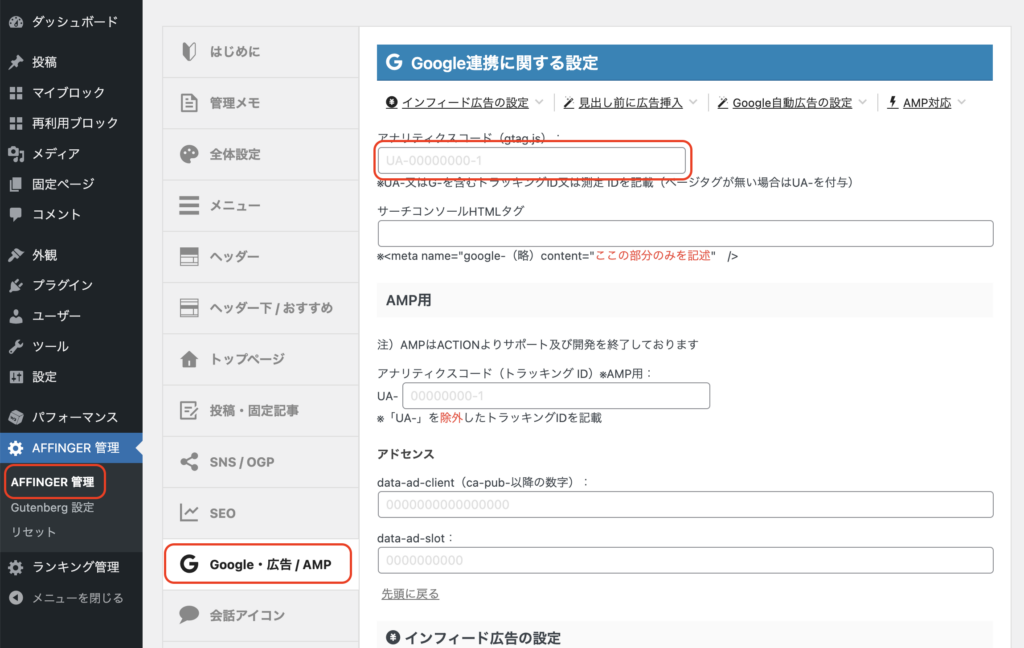Click the パフォーマンス cube icon
The image size is (1024, 648).
16,417
